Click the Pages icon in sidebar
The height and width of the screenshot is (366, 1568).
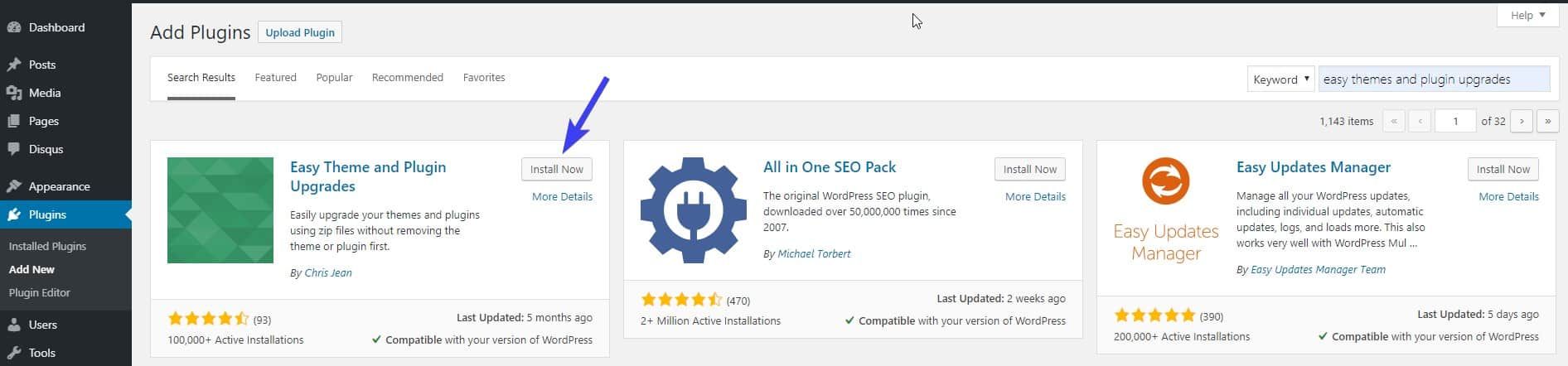click(13, 121)
